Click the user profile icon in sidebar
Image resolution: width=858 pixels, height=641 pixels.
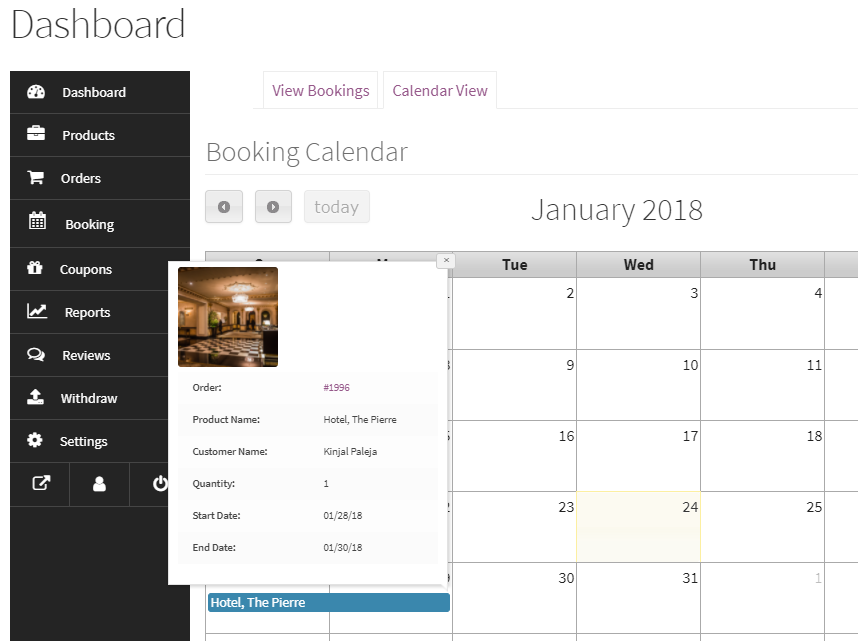click(x=99, y=484)
